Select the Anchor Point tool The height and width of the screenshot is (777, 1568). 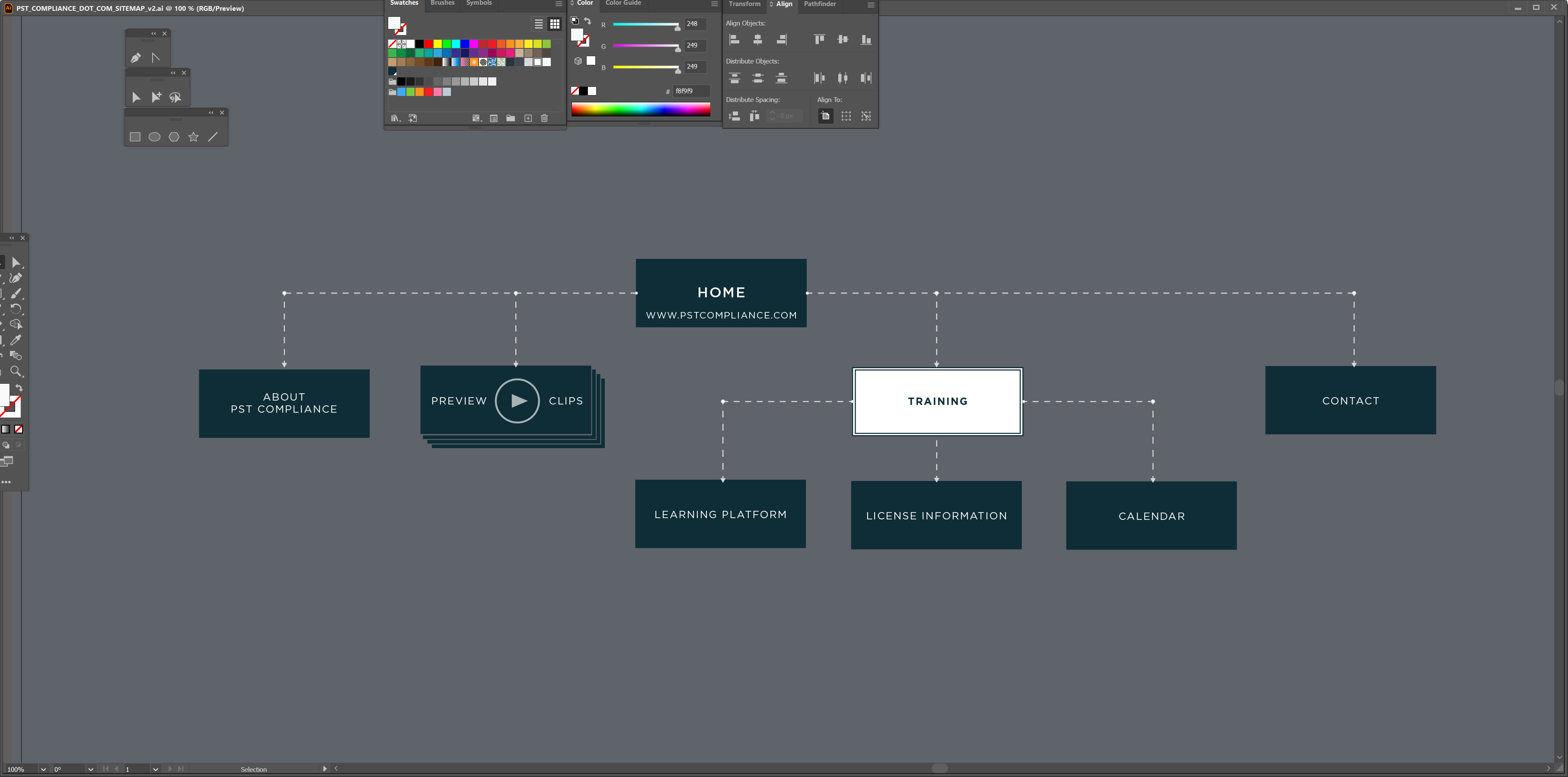(x=156, y=58)
